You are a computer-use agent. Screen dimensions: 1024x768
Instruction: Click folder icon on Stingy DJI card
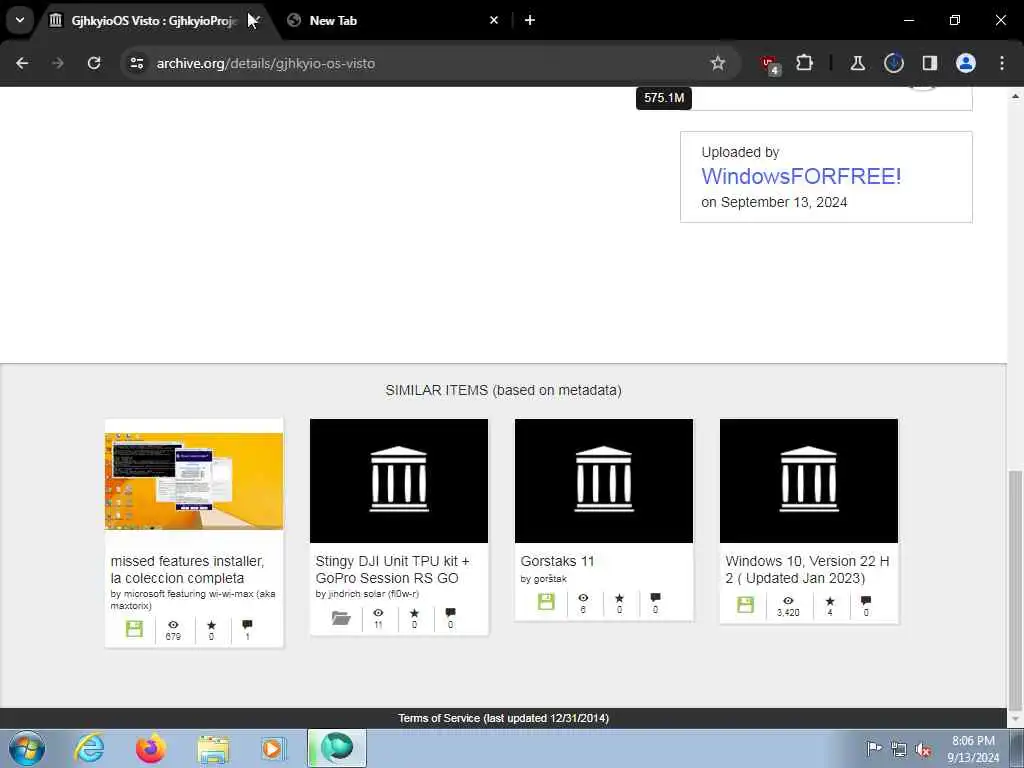(341, 618)
